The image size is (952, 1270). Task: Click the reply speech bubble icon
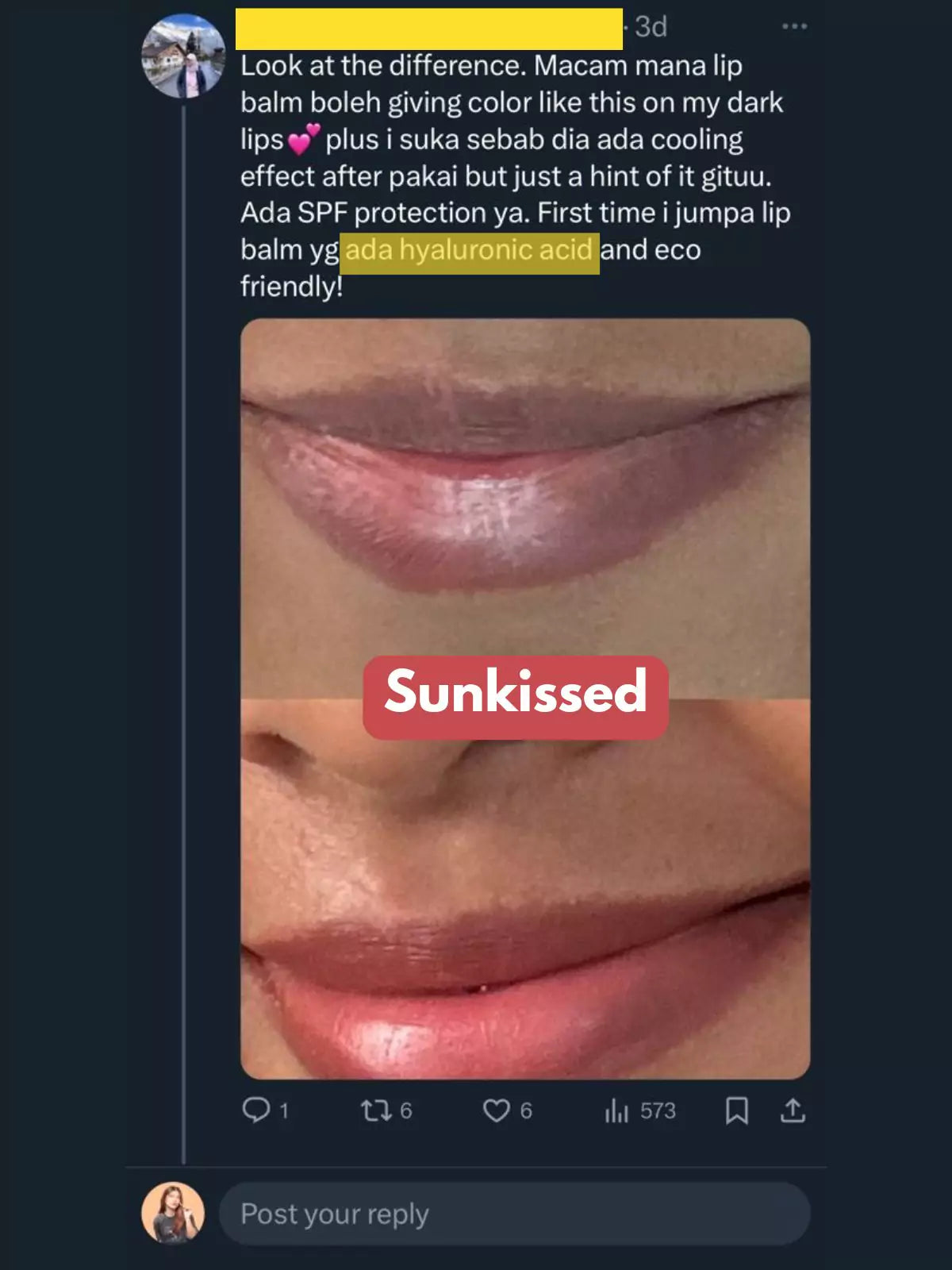pyautogui.click(x=255, y=1110)
